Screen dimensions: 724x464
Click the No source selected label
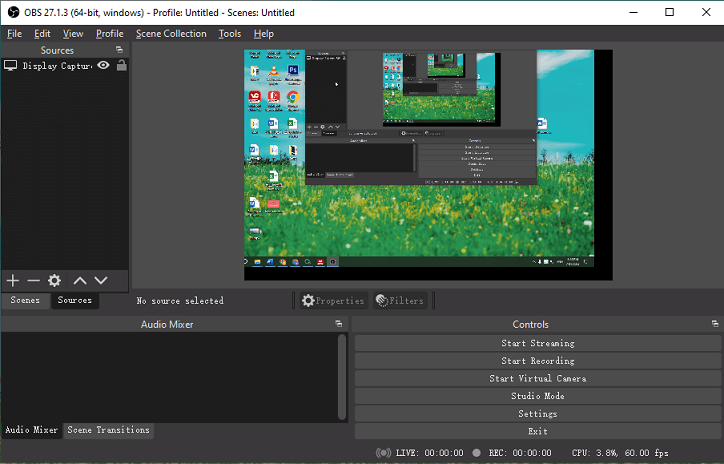click(x=180, y=301)
